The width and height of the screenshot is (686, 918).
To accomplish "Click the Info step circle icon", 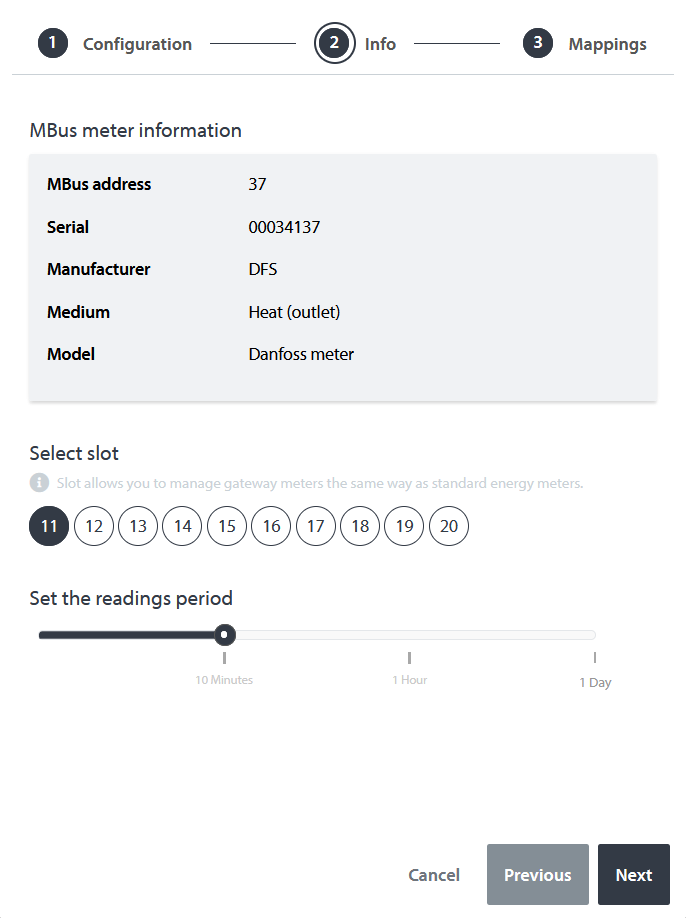I will point(334,43).
